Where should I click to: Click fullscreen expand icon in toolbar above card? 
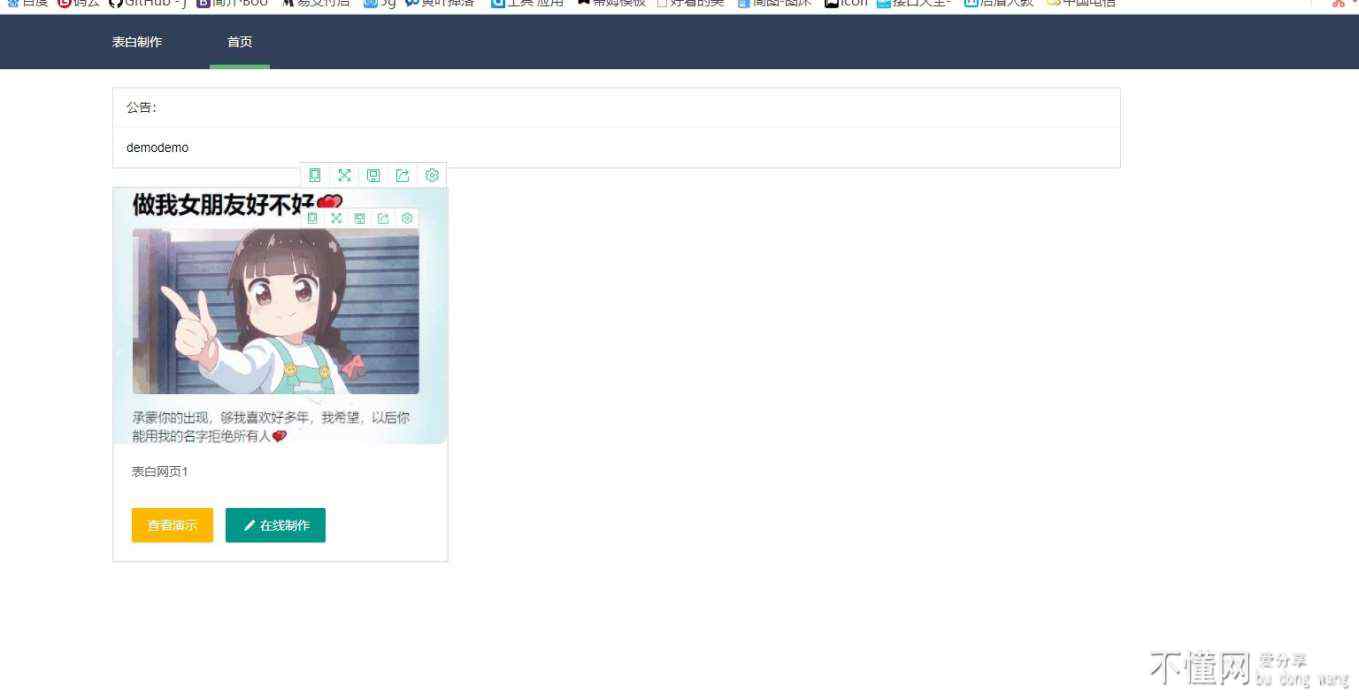(344, 175)
